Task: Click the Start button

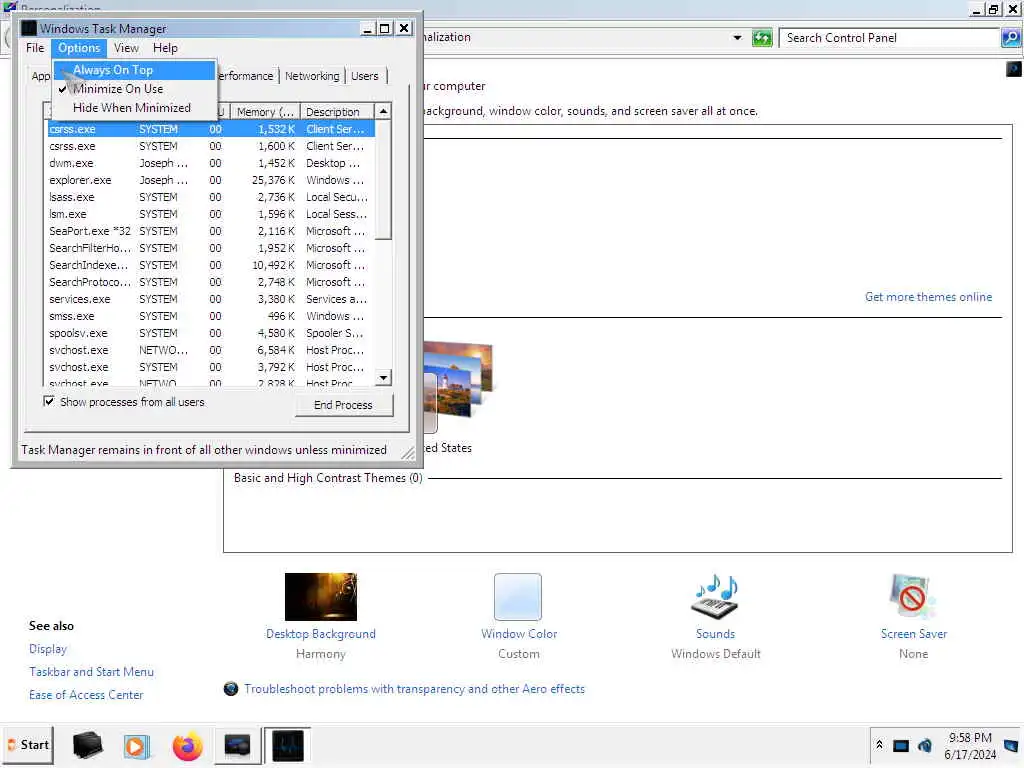Action: [28, 745]
